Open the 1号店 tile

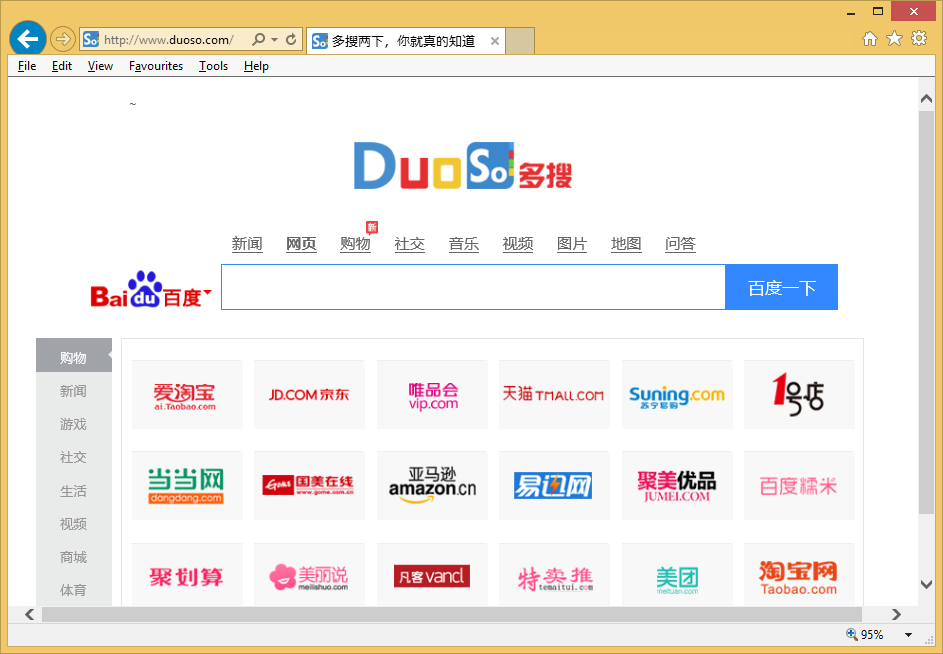pyautogui.click(x=799, y=395)
